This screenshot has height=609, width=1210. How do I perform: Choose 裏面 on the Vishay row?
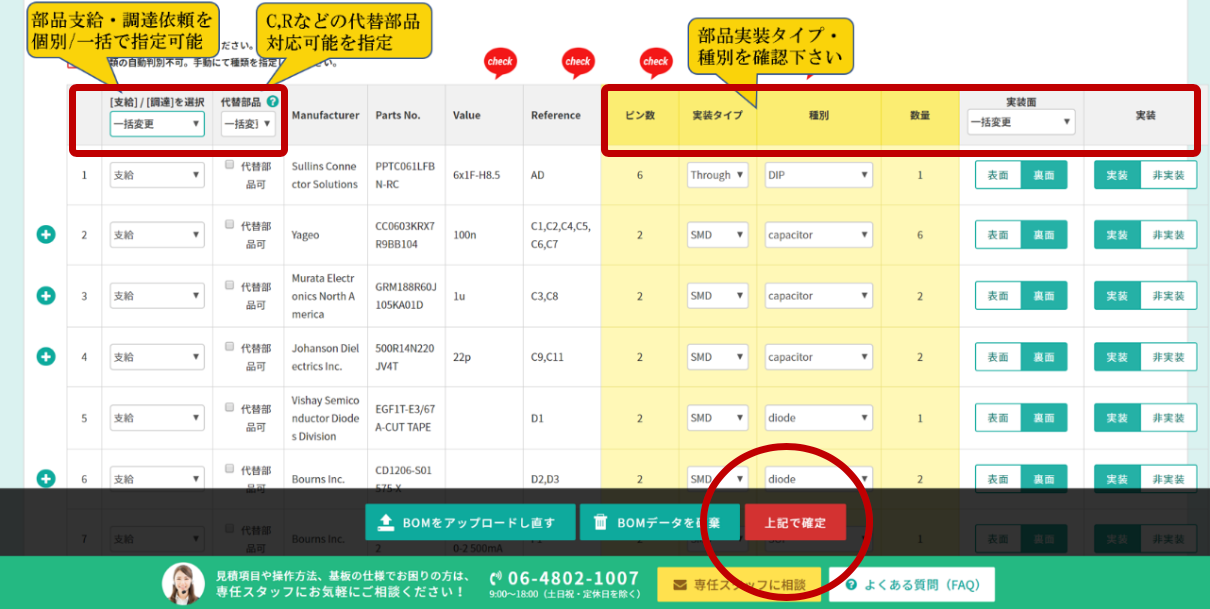(x=1044, y=418)
